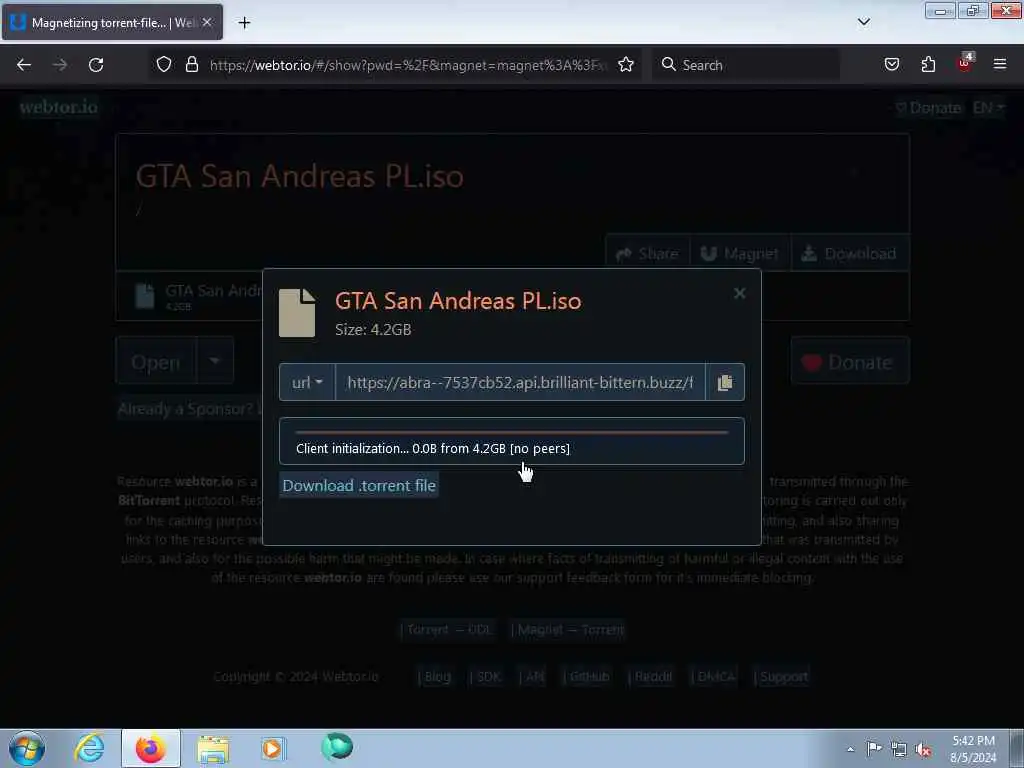1024x768 pixels.
Task: Open the url type dropdown
Action: (x=307, y=383)
